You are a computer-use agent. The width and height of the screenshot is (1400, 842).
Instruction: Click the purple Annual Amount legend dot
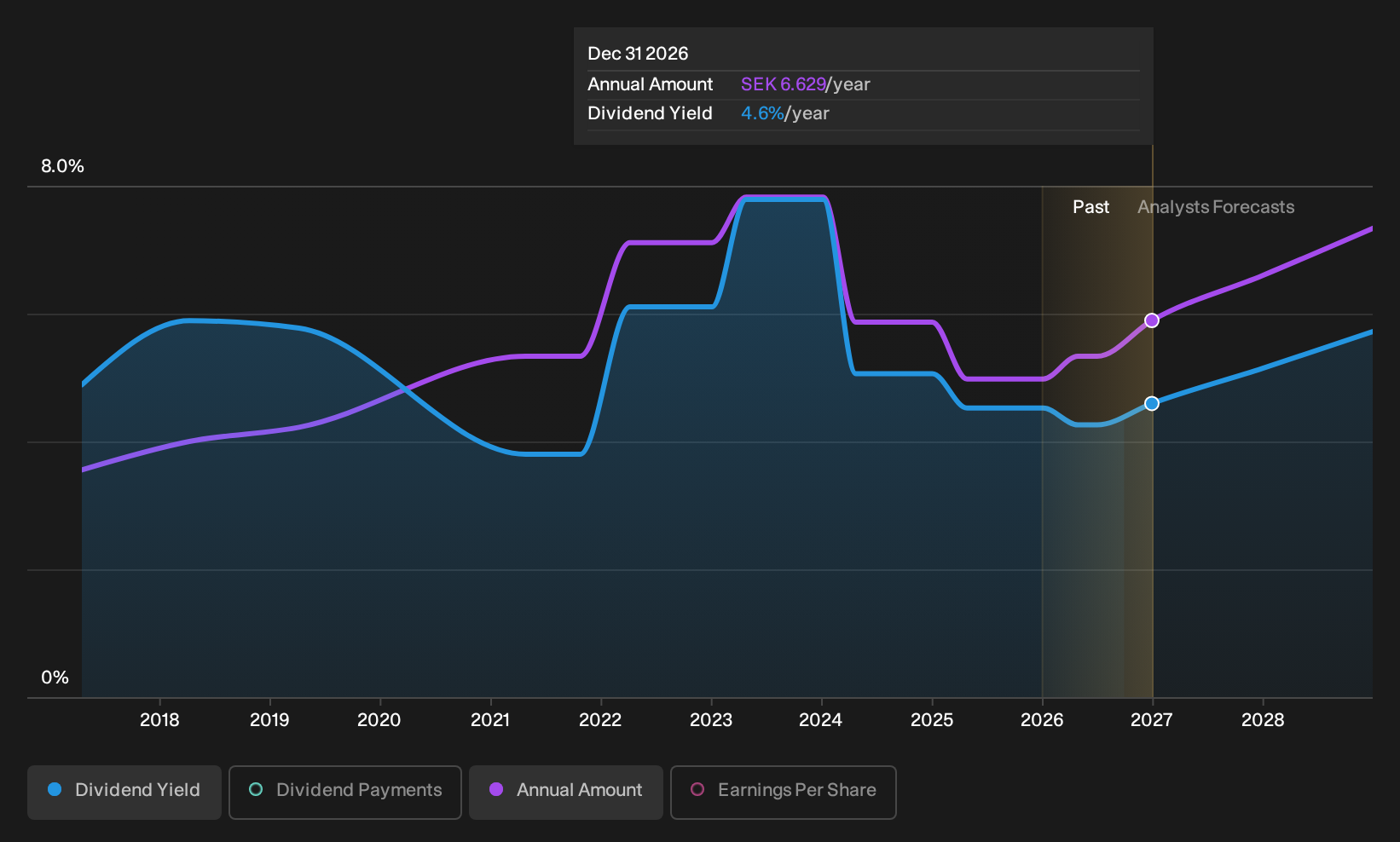(x=496, y=790)
